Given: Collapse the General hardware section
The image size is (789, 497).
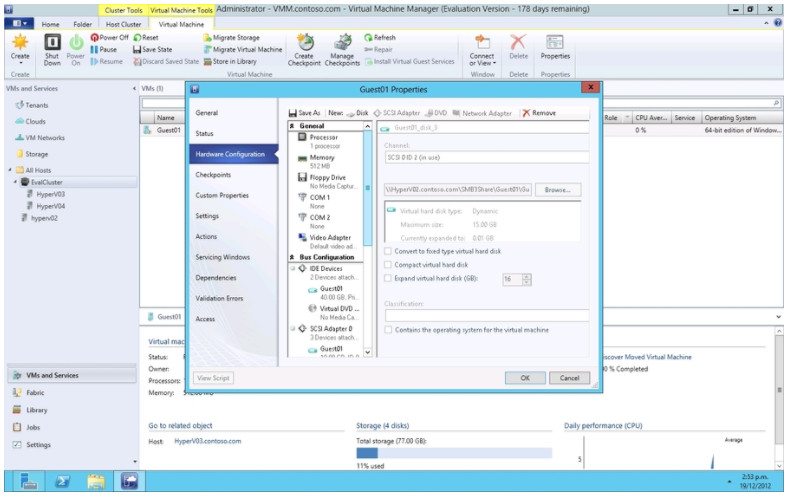Looking at the screenshot, I should 292,126.
